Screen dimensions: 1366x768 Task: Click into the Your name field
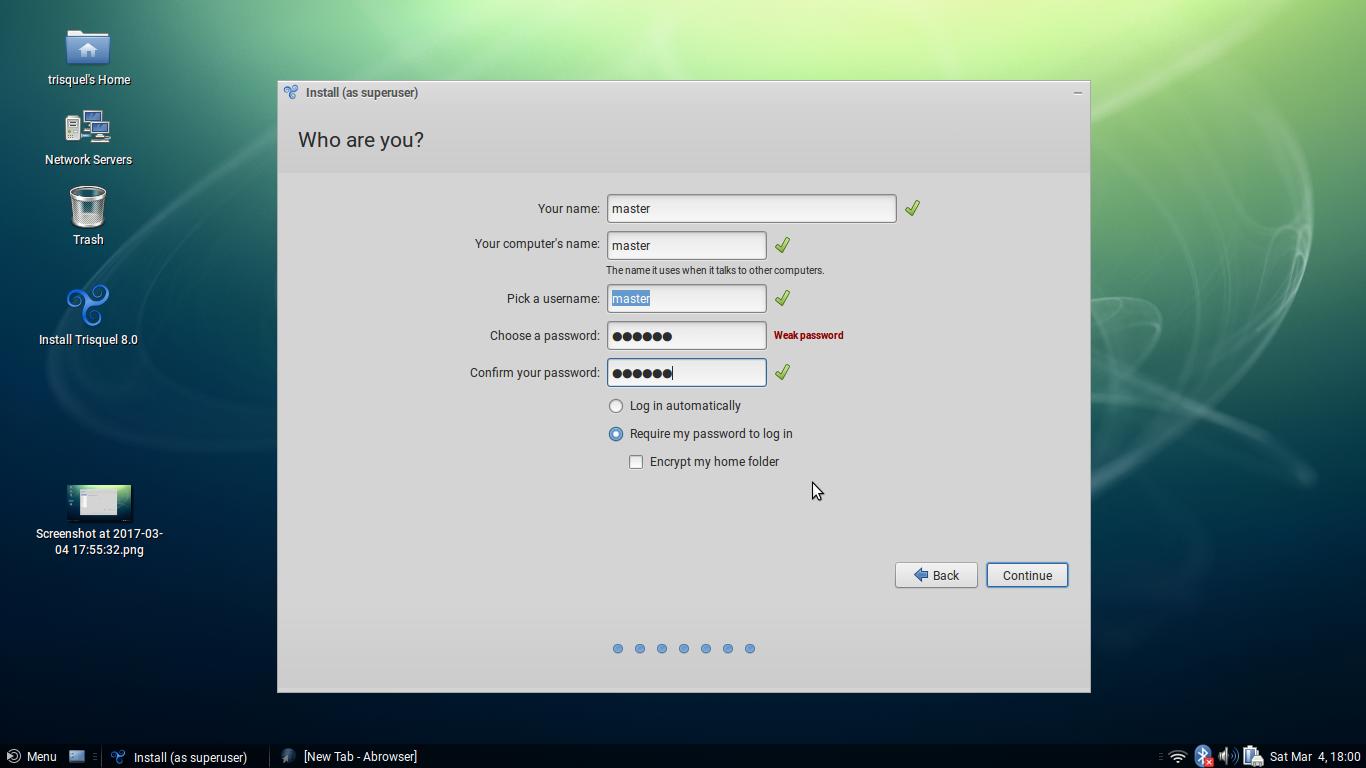[751, 208]
